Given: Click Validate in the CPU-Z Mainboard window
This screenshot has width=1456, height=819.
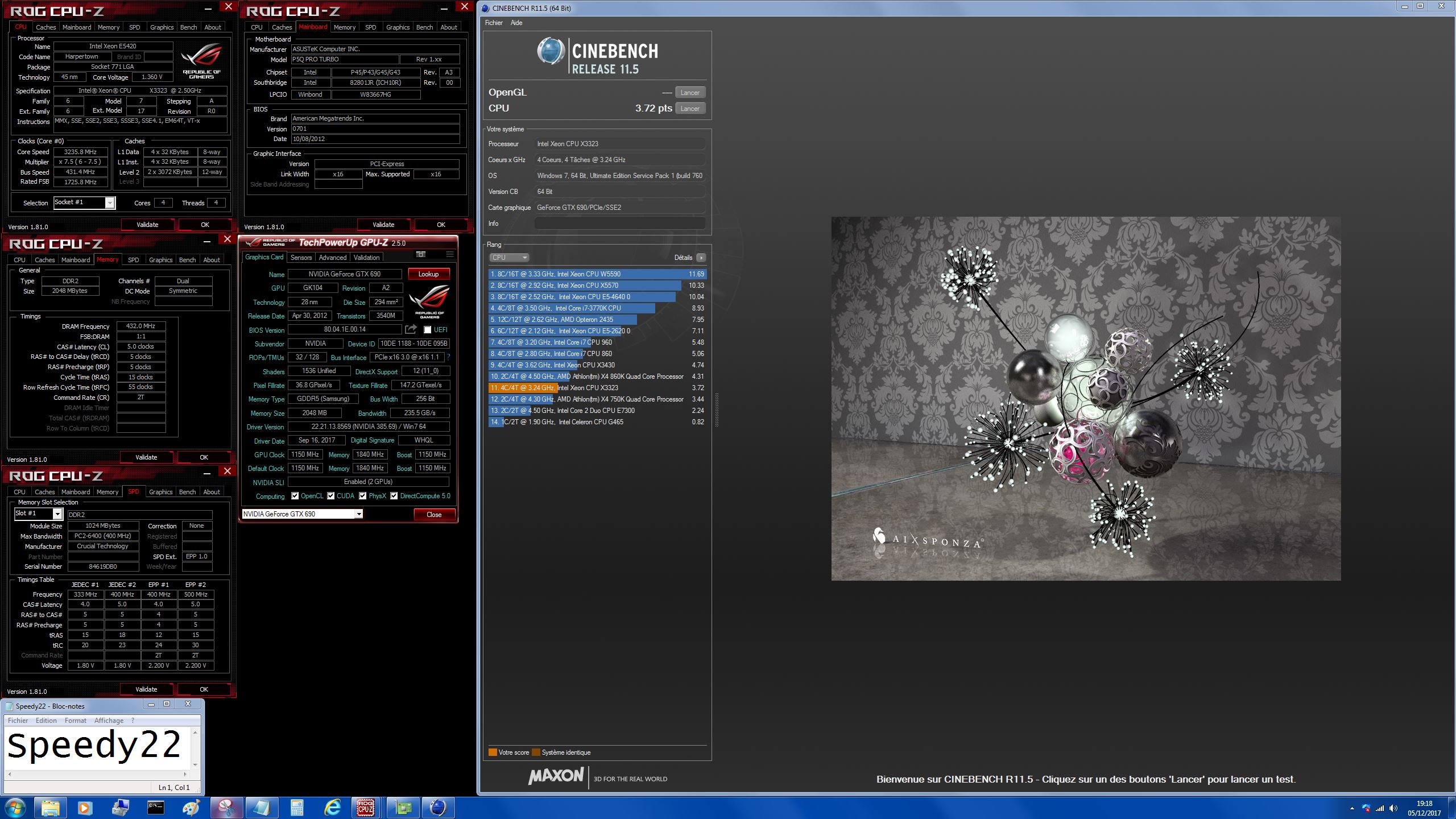Looking at the screenshot, I should coord(383,225).
